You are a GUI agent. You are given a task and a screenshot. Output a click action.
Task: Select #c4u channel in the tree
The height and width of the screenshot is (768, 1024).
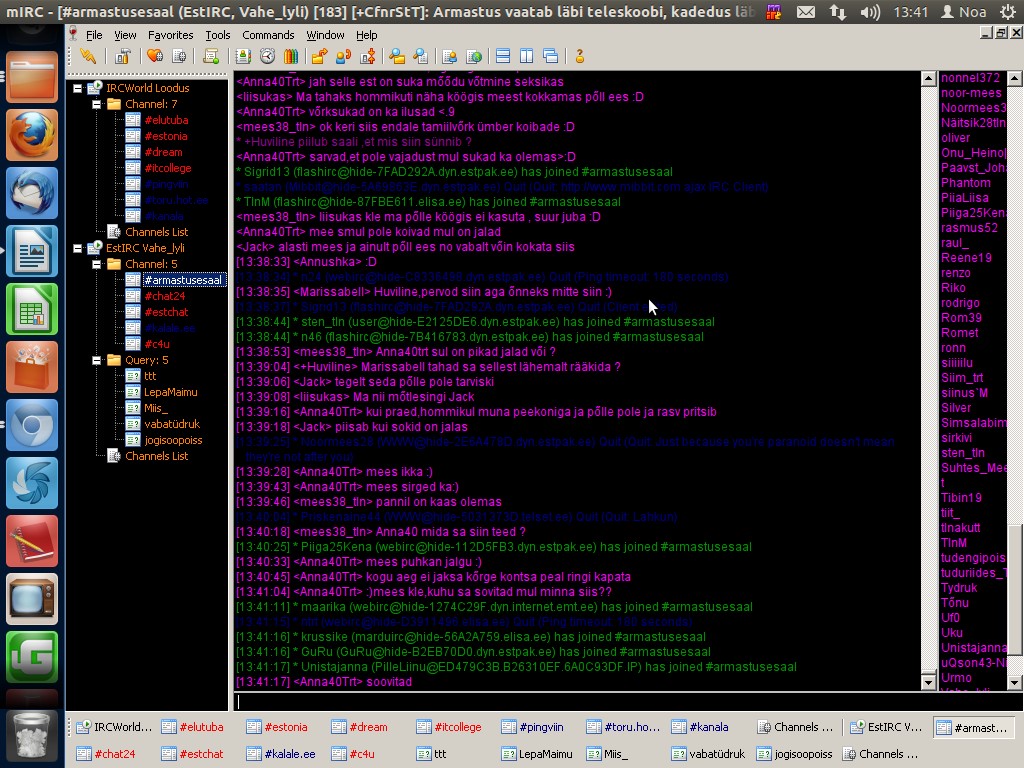157,344
